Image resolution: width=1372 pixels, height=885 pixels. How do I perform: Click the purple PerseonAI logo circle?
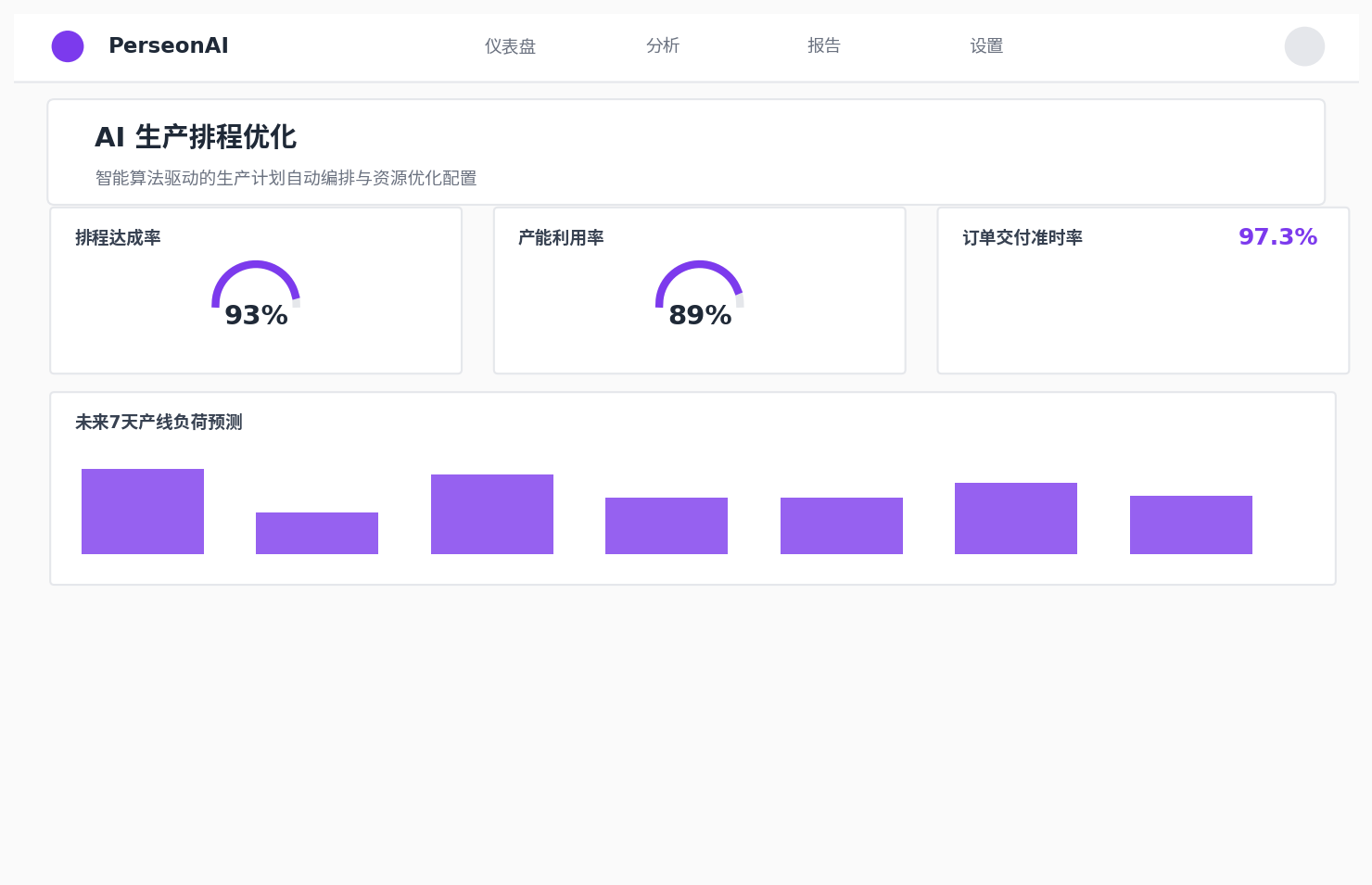[x=68, y=46]
